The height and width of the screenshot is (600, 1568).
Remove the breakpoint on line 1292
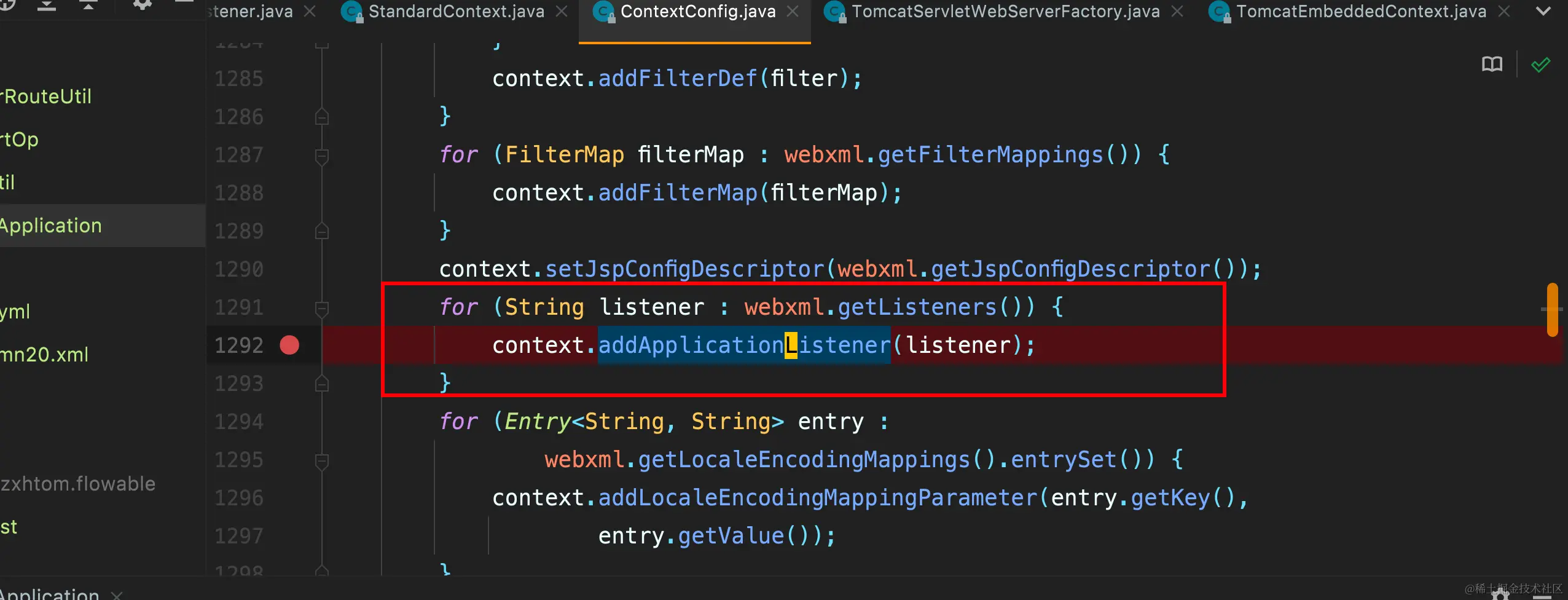[x=289, y=345]
